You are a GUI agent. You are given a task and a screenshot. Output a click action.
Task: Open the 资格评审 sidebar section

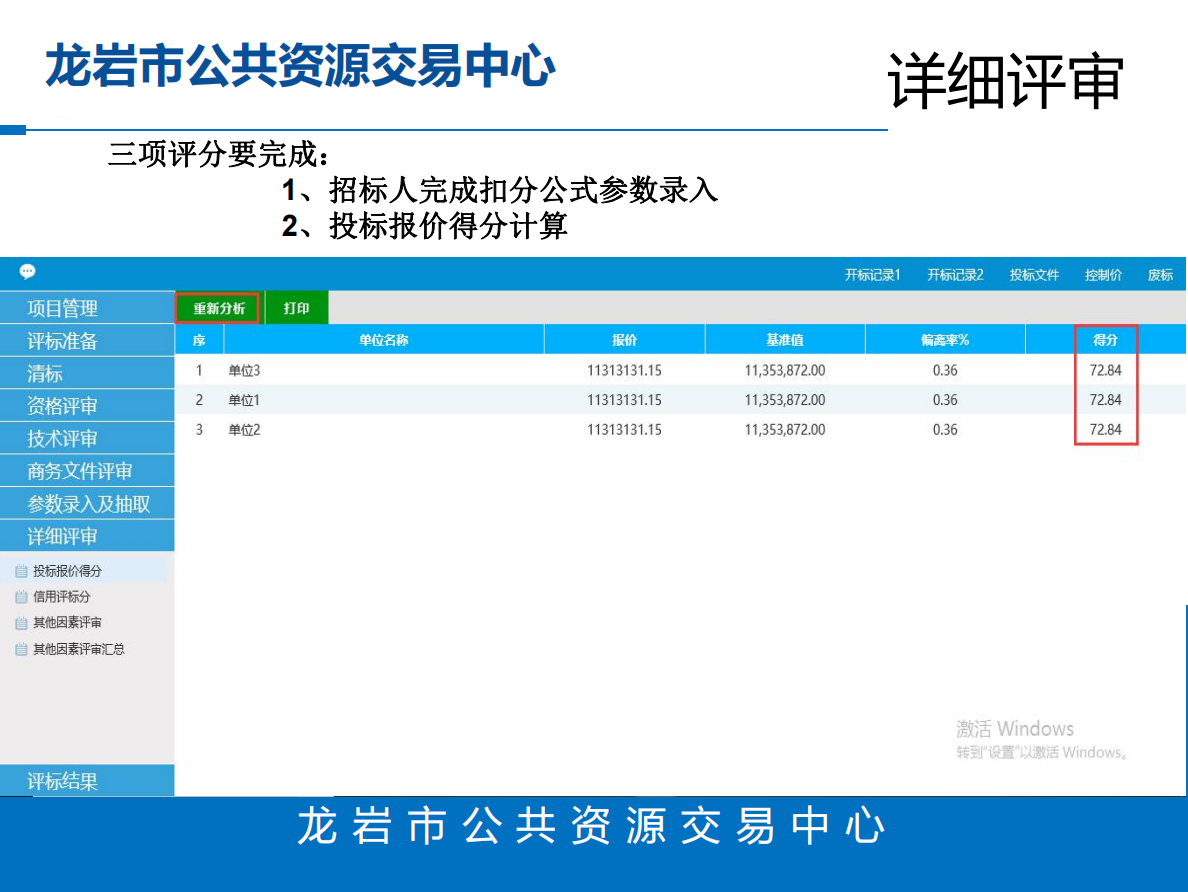87,406
